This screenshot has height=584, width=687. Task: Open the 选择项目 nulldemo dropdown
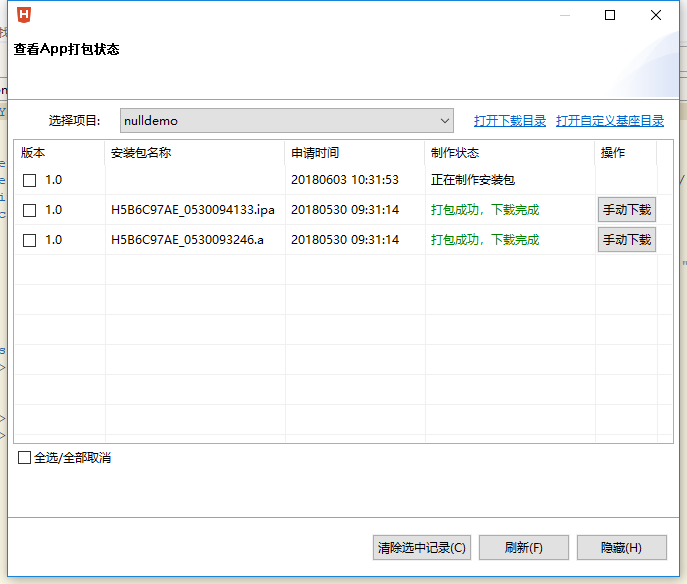[x=287, y=121]
